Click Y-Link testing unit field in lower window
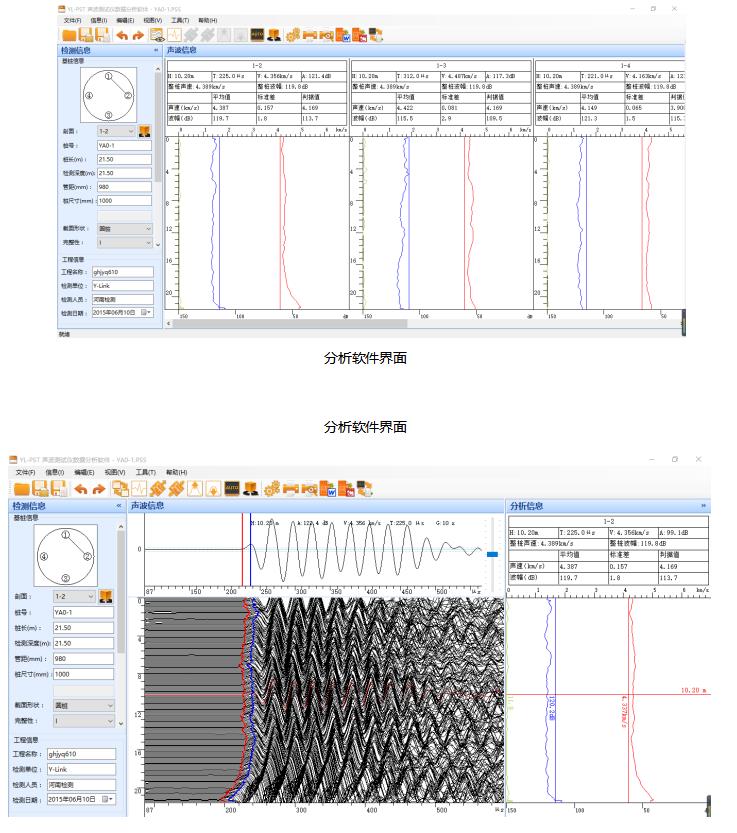This screenshot has height=833, width=737. click(81, 769)
